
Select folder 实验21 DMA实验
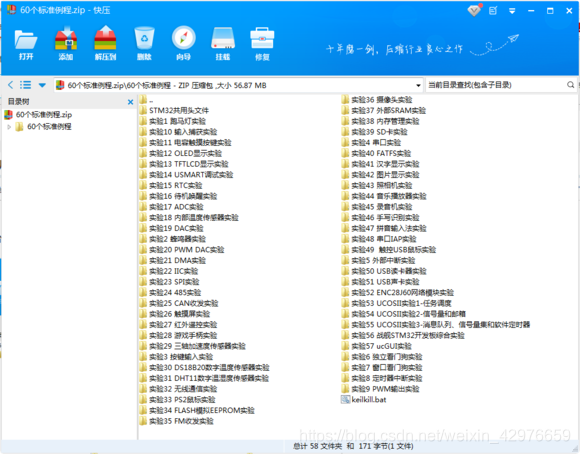pos(173,260)
